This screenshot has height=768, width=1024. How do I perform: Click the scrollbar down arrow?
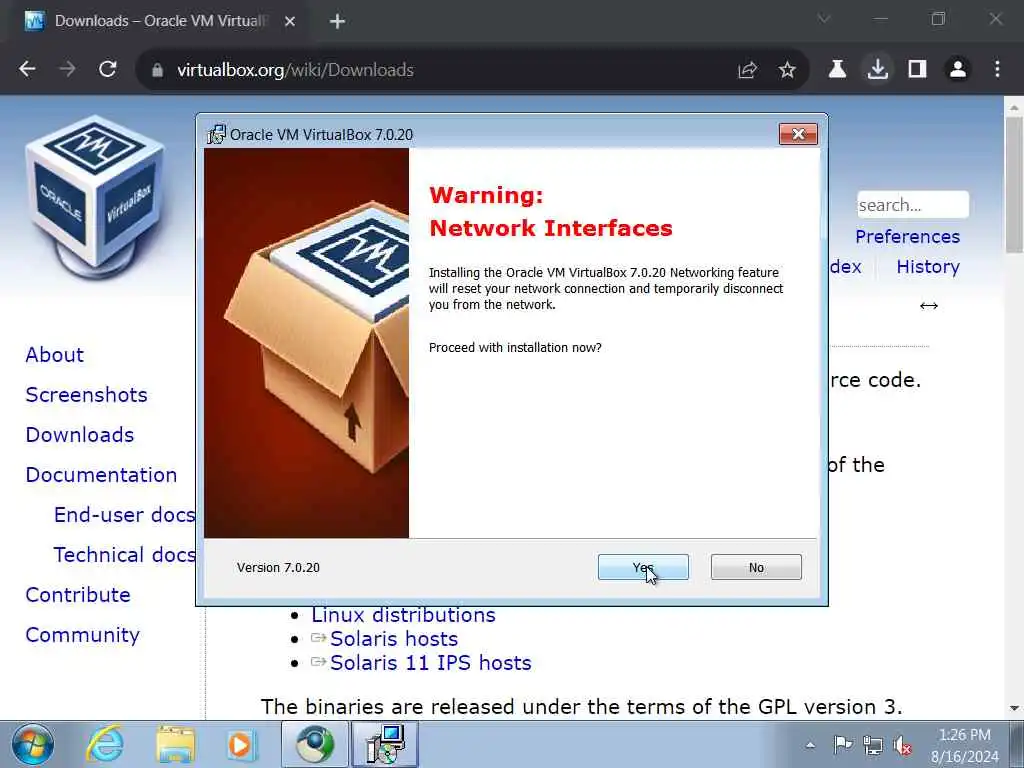coord(1014,708)
